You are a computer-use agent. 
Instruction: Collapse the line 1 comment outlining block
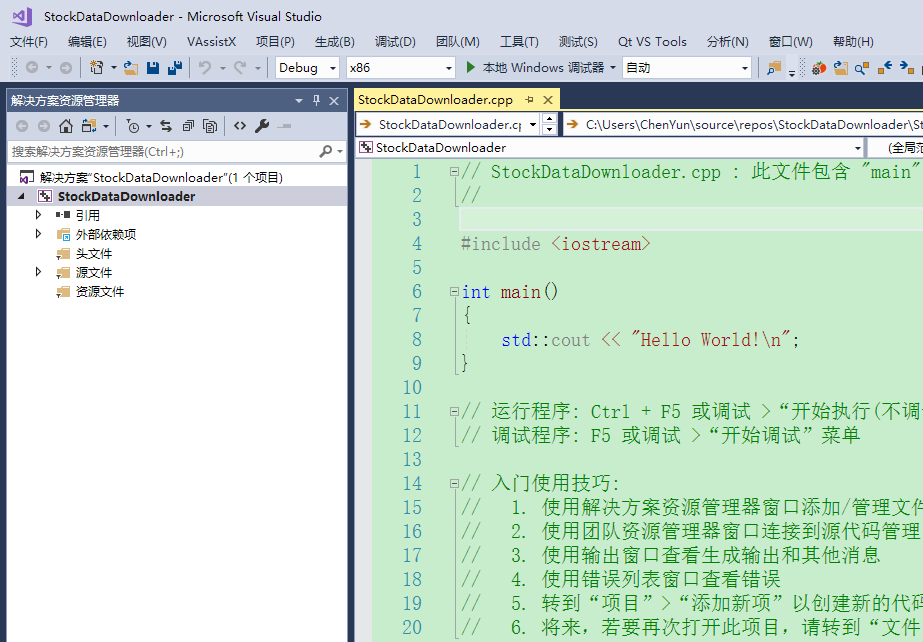coord(454,172)
